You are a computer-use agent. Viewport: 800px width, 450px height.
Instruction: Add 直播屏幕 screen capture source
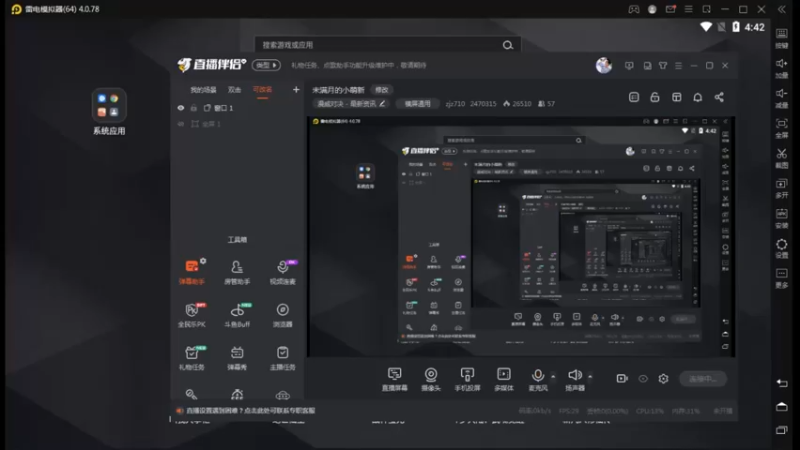pos(394,379)
